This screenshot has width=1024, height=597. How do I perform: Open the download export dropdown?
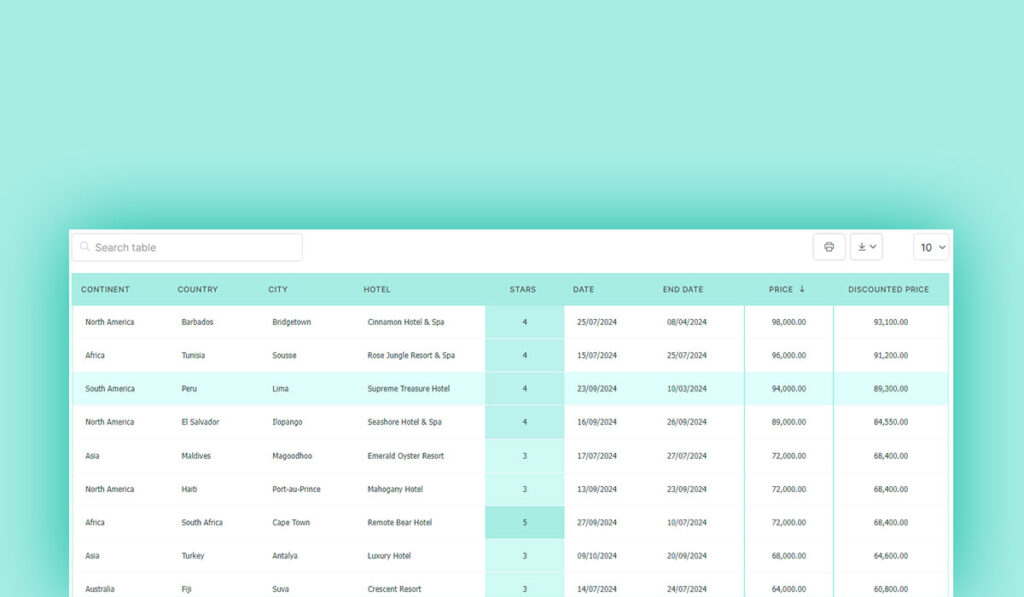[x=866, y=247]
